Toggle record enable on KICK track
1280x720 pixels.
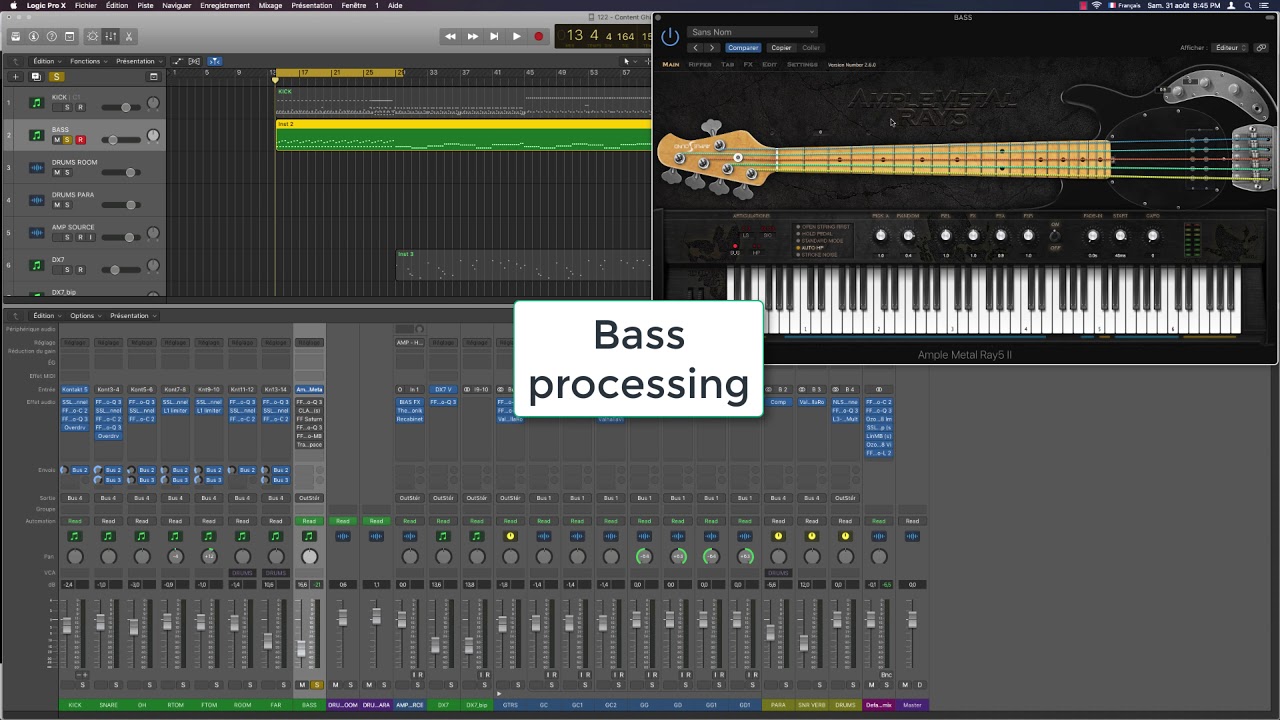pyautogui.click(x=80, y=107)
